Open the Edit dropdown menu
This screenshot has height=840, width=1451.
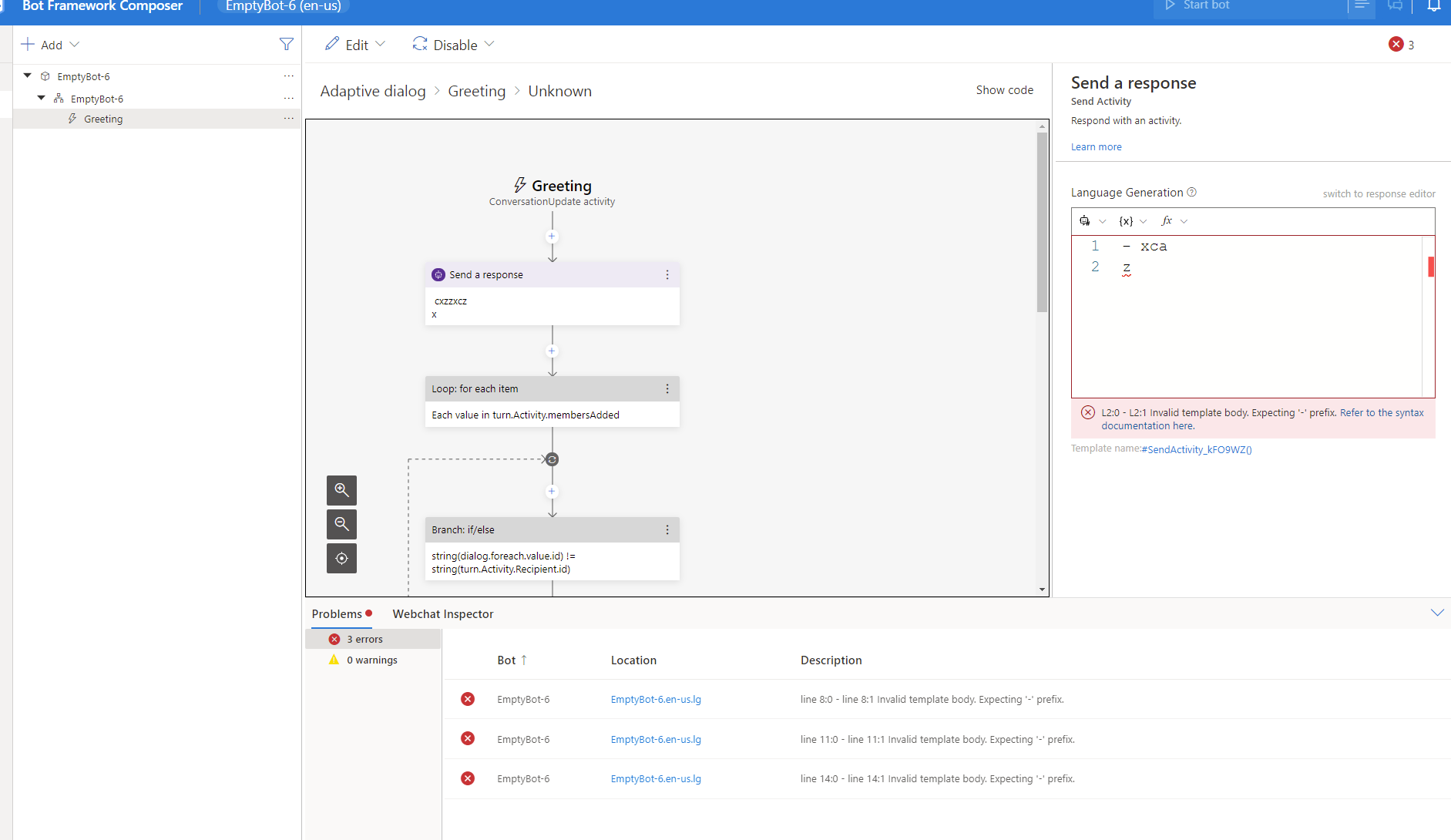point(354,45)
